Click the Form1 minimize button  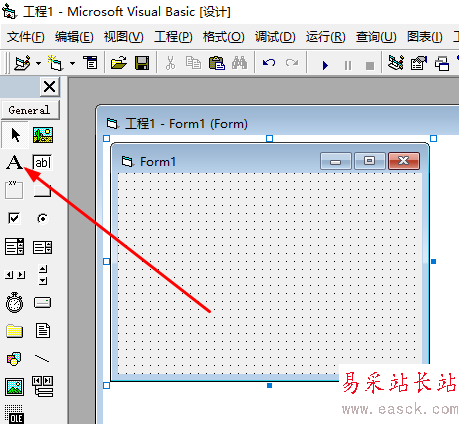click(x=336, y=161)
